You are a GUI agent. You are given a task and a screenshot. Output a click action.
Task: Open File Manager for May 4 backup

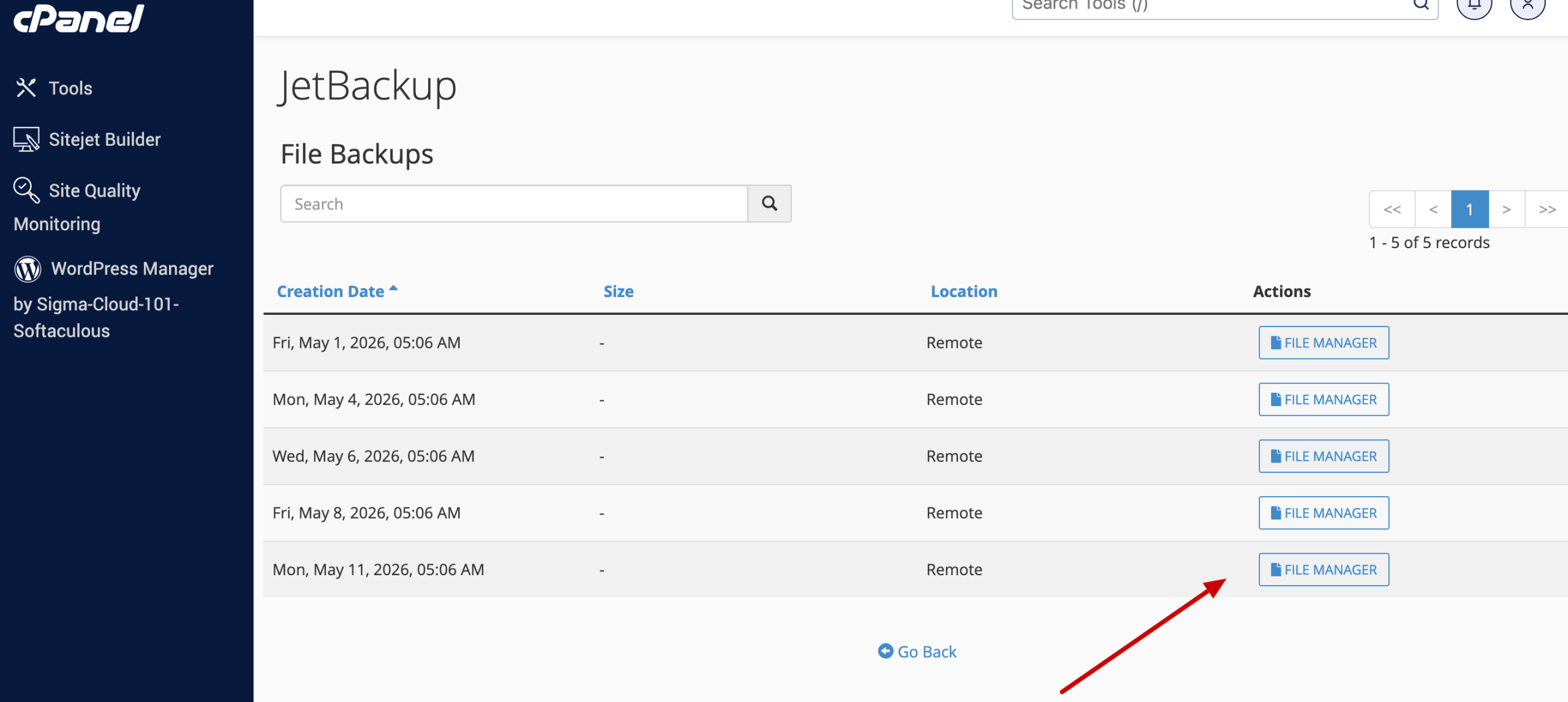click(x=1324, y=399)
